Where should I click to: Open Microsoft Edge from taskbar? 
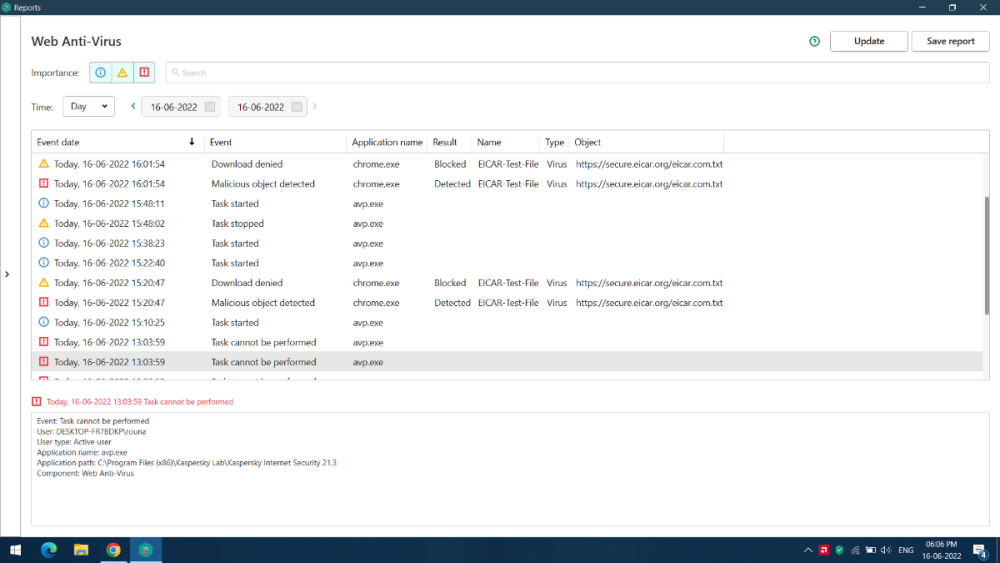(x=48, y=550)
